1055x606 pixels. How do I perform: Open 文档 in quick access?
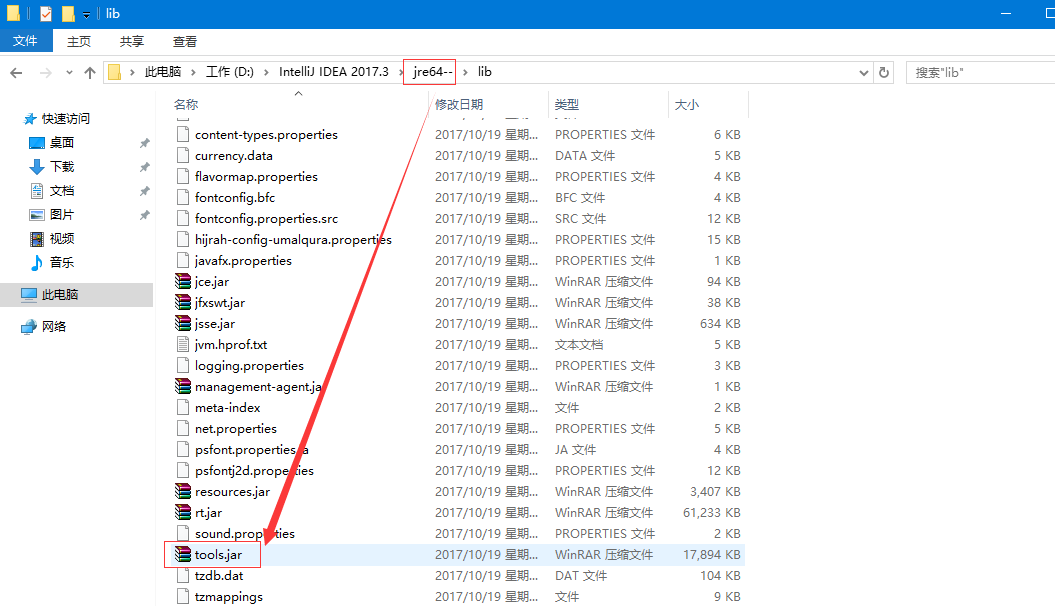pos(61,191)
